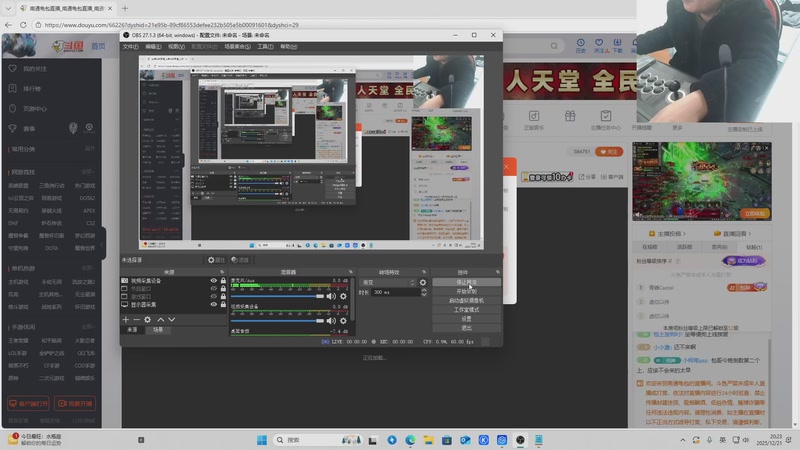Open settings gear for 视频采集设备 audio
Image resolution: width=800 pixels, height=450 pixels.
pos(343,321)
